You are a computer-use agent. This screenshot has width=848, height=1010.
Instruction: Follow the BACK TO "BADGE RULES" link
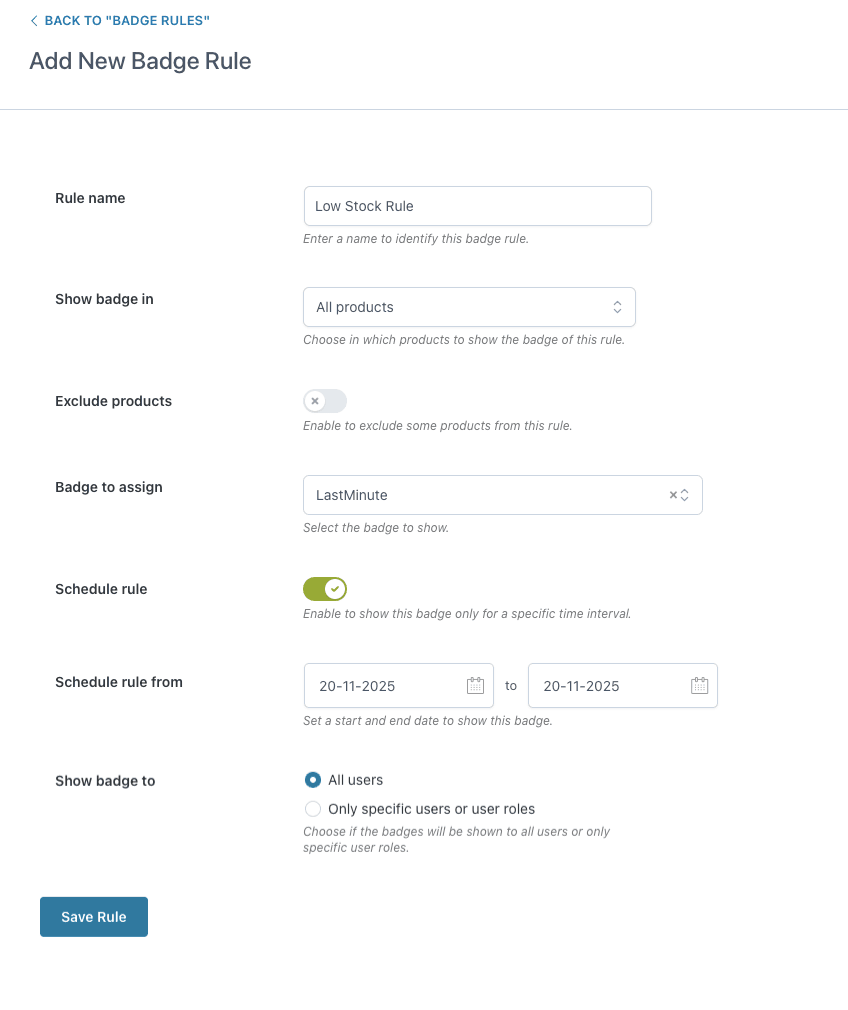125,20
